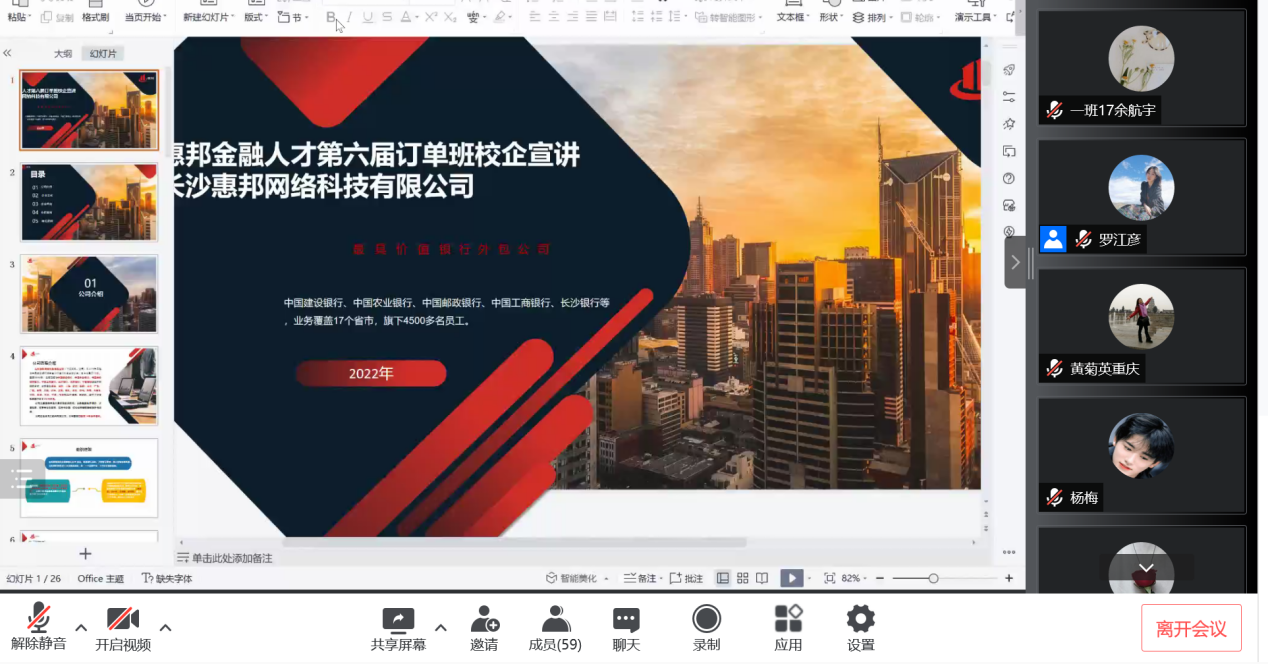Expand video options arrow beside 开启视频
Image resolution: width=1268 pixels, height=664 pixels.
pos(165,627)
